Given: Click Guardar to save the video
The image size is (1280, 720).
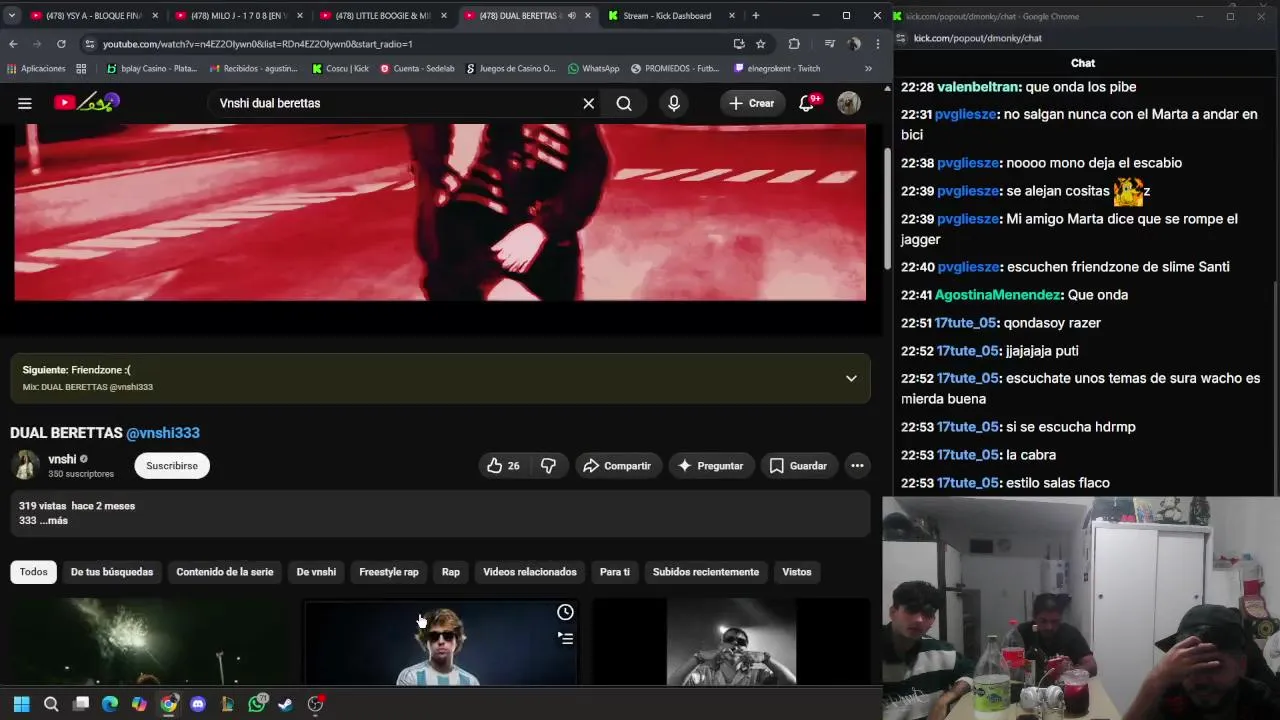Looking at the screenshot, I should 798,466.
